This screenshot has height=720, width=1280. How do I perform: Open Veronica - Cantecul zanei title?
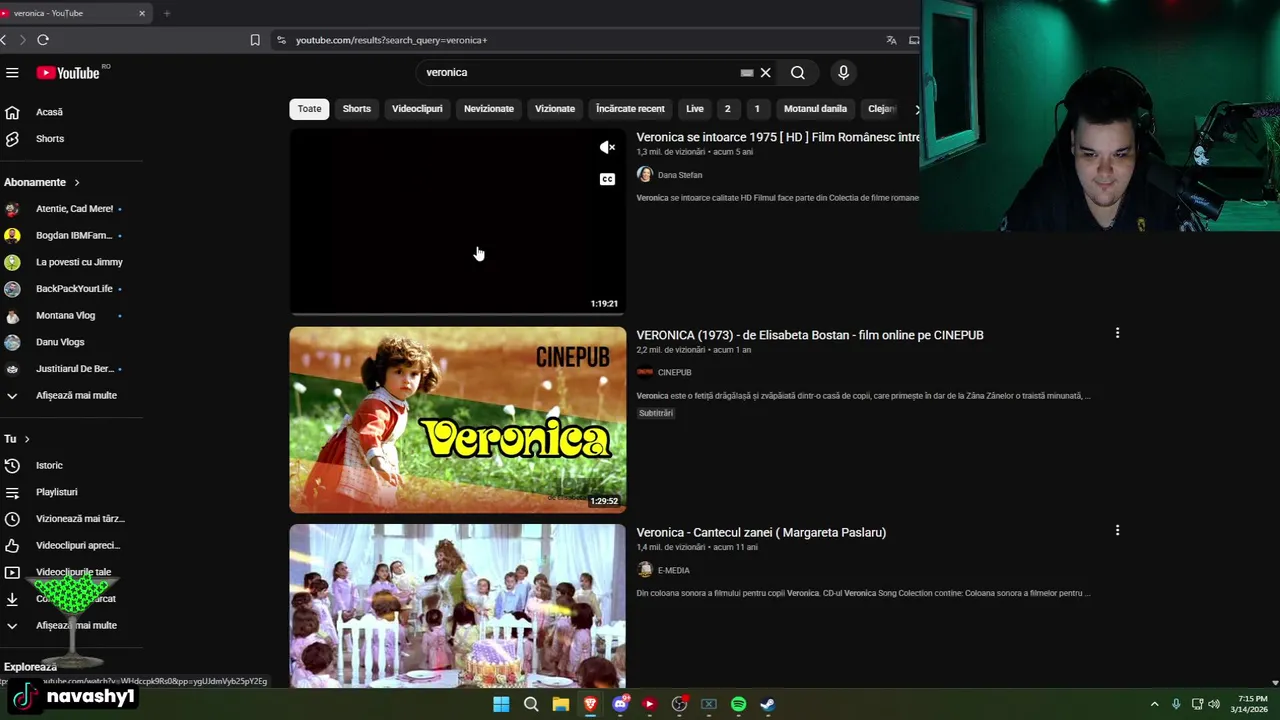point(761,532)
